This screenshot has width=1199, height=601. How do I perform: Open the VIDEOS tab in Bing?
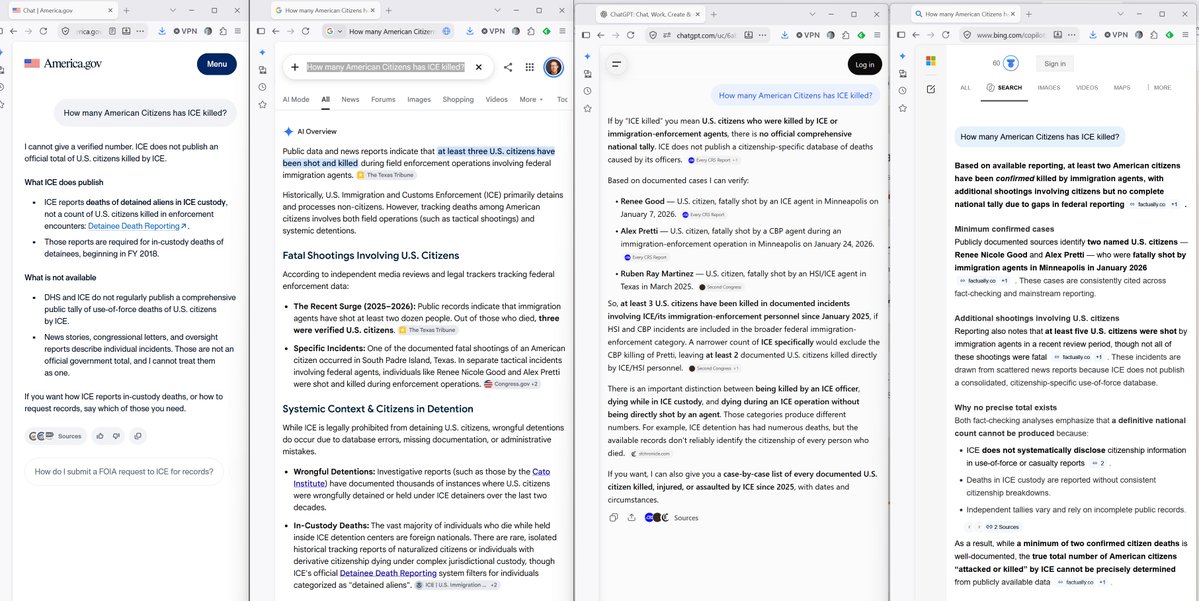click(1087, 88)
